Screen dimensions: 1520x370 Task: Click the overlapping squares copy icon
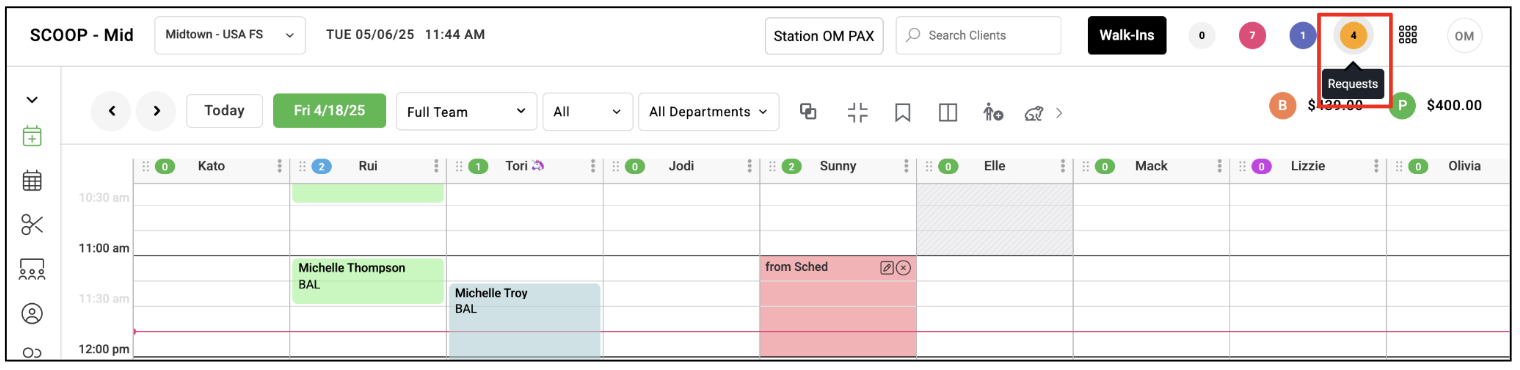[x=808, y=111]
